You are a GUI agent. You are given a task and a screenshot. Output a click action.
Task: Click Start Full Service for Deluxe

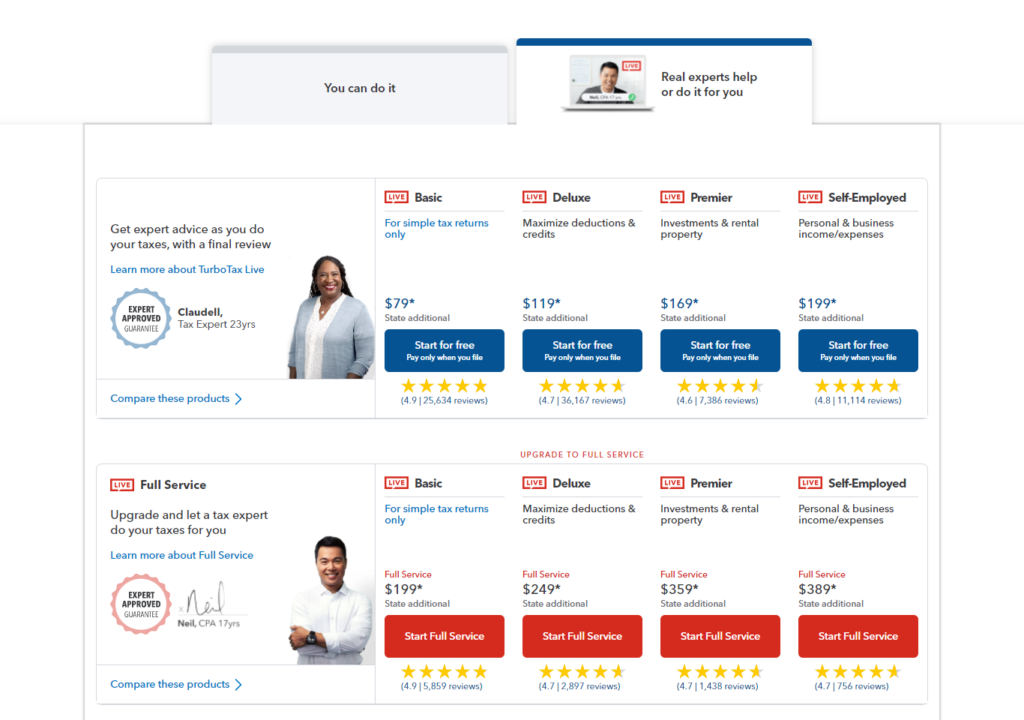point(582,636)
